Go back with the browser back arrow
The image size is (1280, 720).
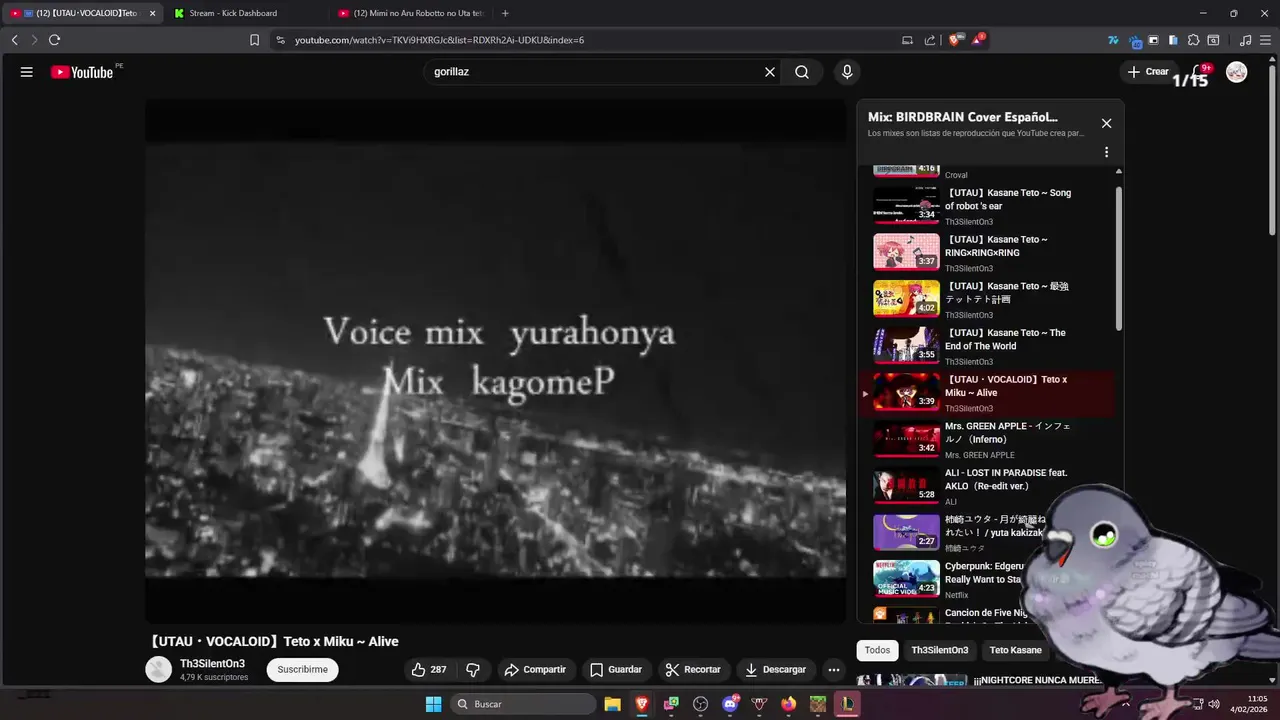14,40
